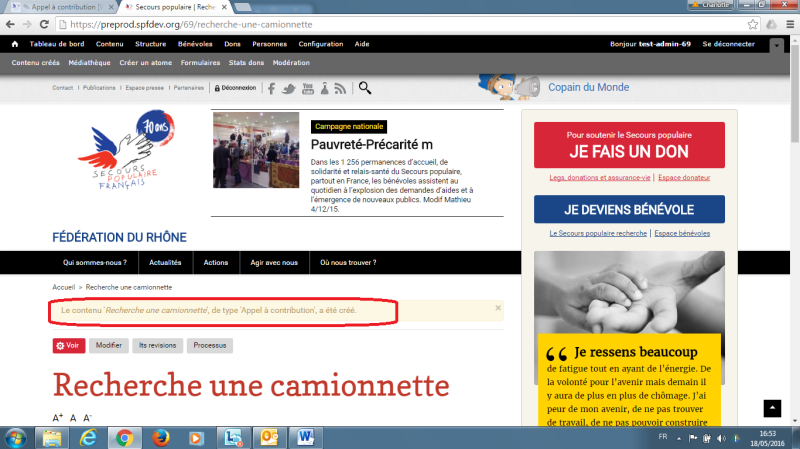Image resolution: width=800 pixels, height=449 pixels.
Task: Click the A+ increase text size control
Action: point(57,417)
